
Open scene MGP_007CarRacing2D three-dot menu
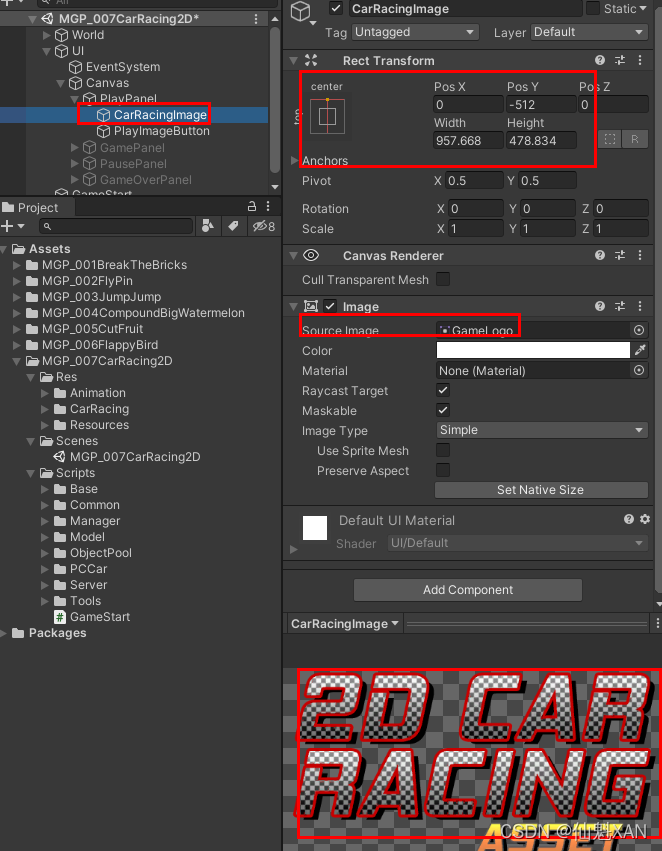click(256, 18)
